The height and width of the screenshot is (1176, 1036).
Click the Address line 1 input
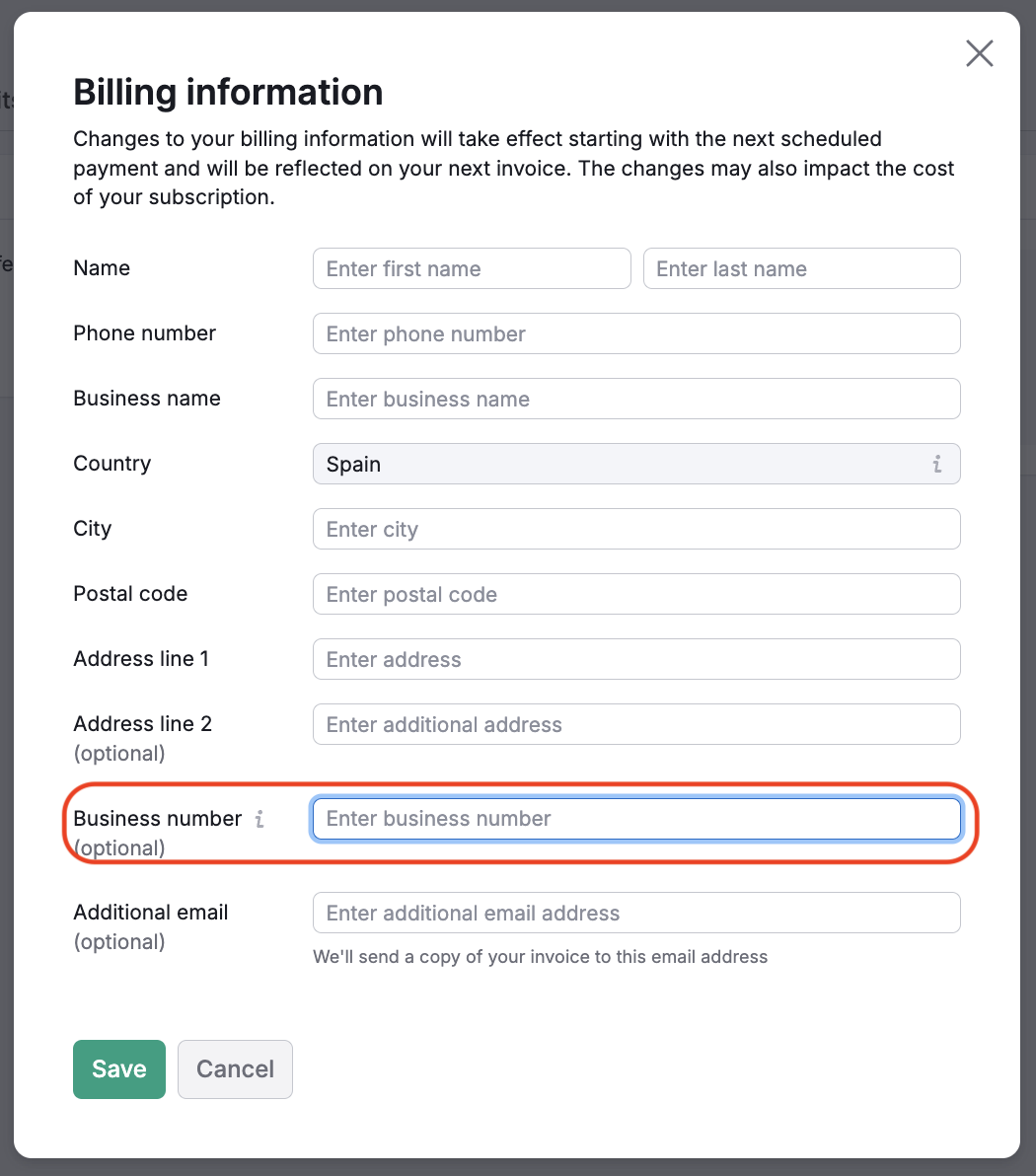(636, 659)
